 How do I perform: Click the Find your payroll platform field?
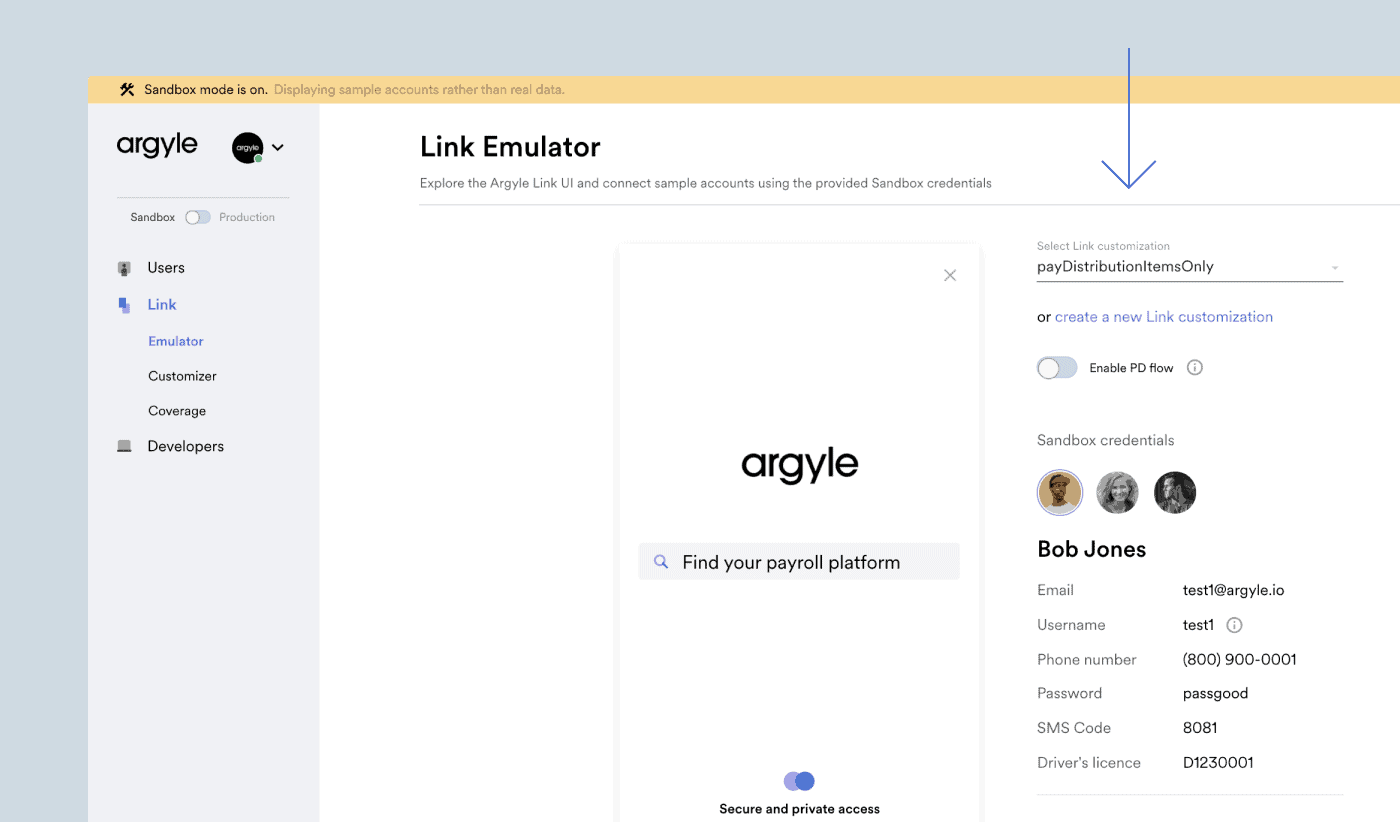pos(799,562)
